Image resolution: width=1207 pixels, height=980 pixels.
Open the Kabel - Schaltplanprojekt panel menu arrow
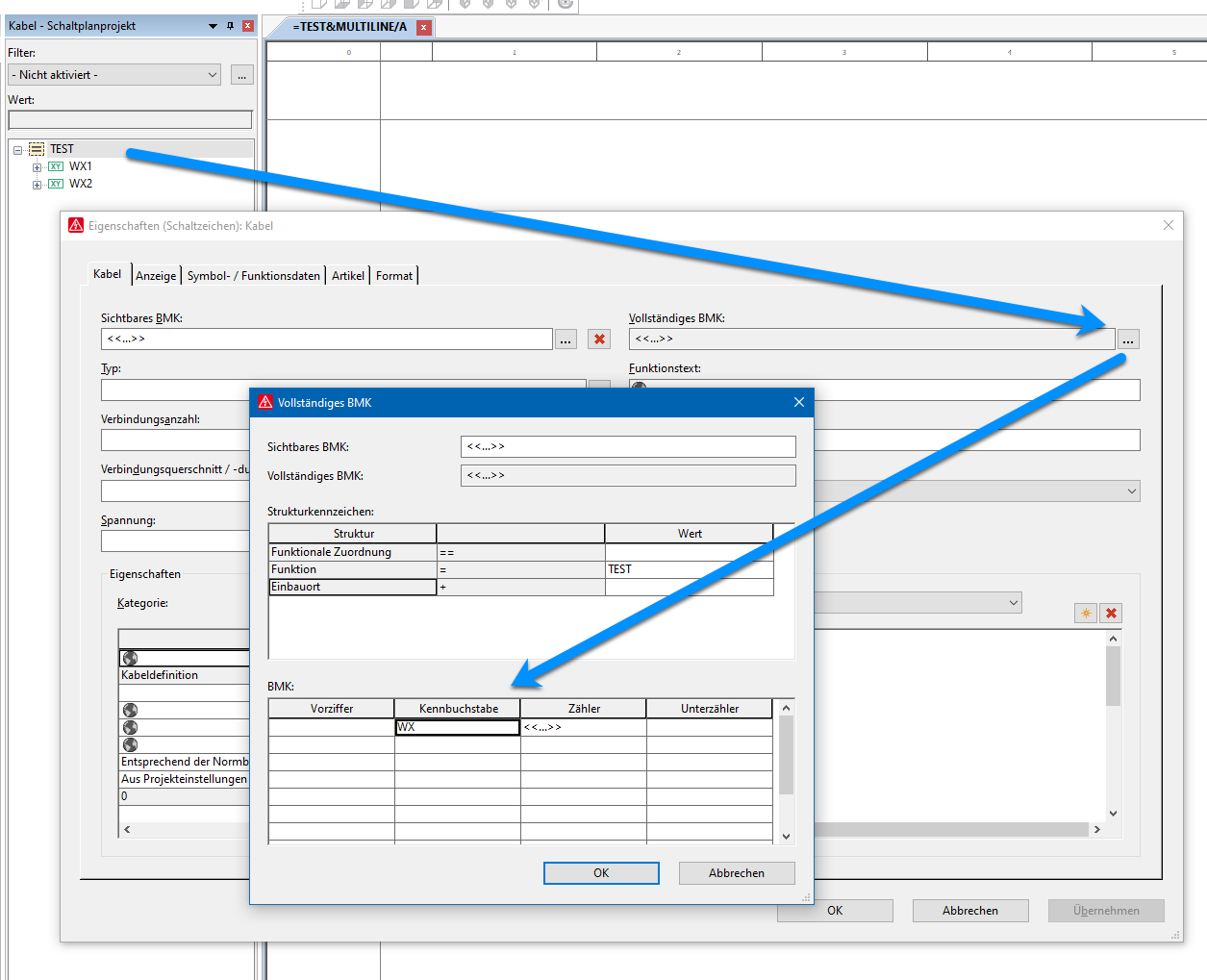tap(214, 26)
